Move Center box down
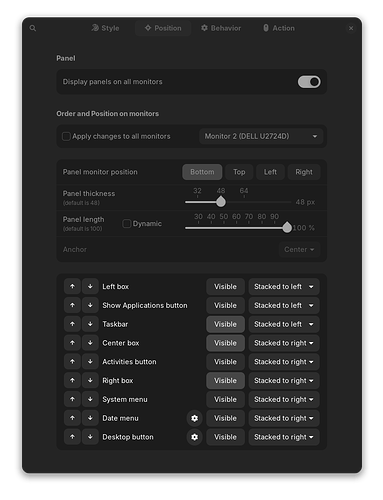383x500 pixels. [90, 343]
